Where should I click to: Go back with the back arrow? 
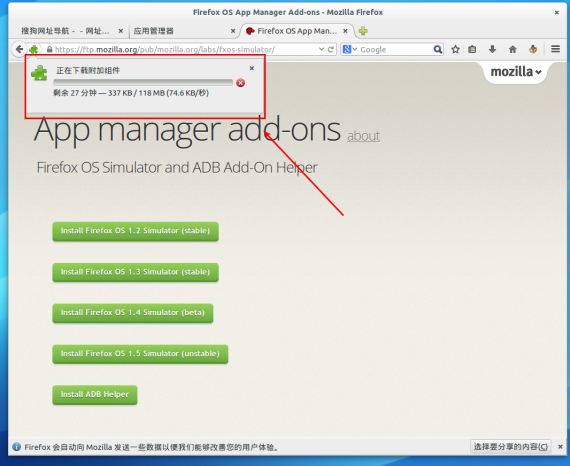click(x=19, y=49)
